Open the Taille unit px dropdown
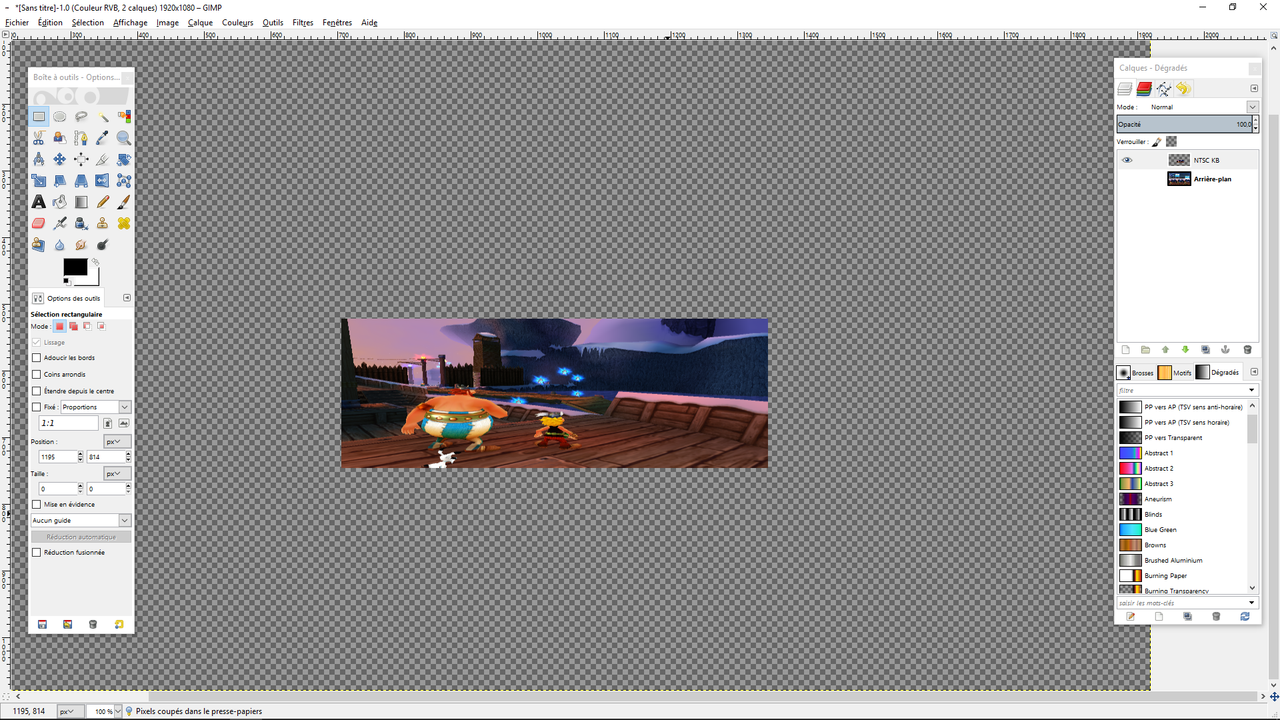 (x=117, y=473)
